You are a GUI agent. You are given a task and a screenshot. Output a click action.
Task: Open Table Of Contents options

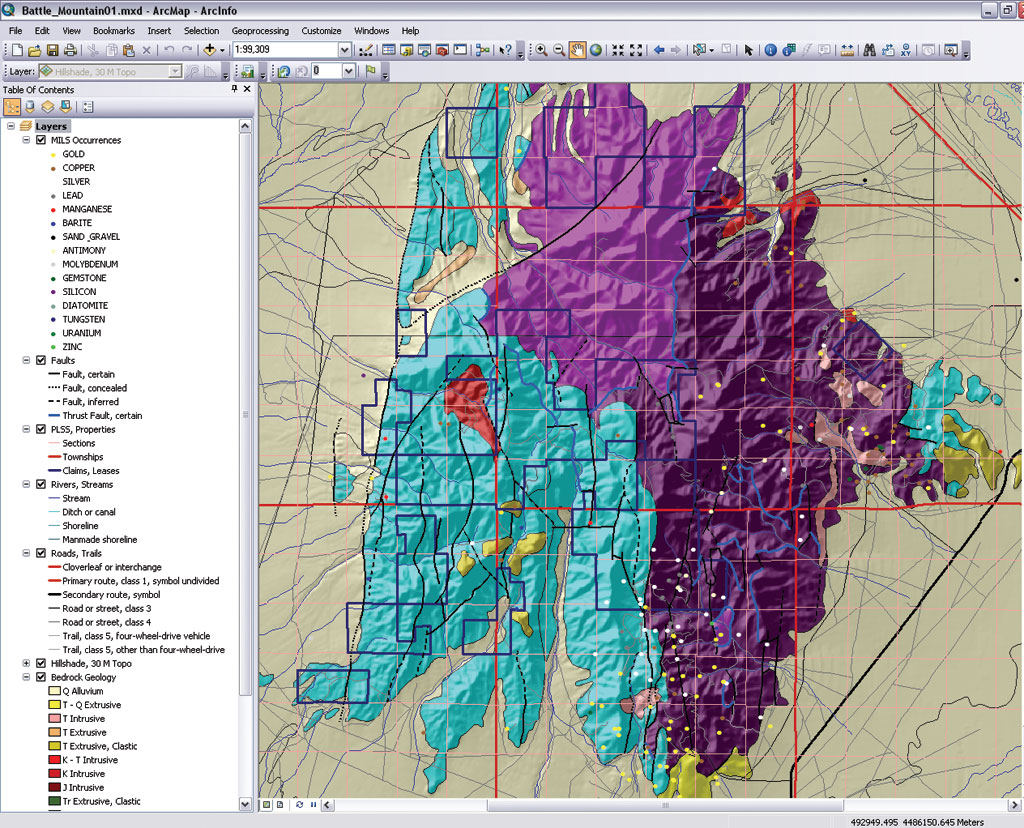click(x=88, y=106)
